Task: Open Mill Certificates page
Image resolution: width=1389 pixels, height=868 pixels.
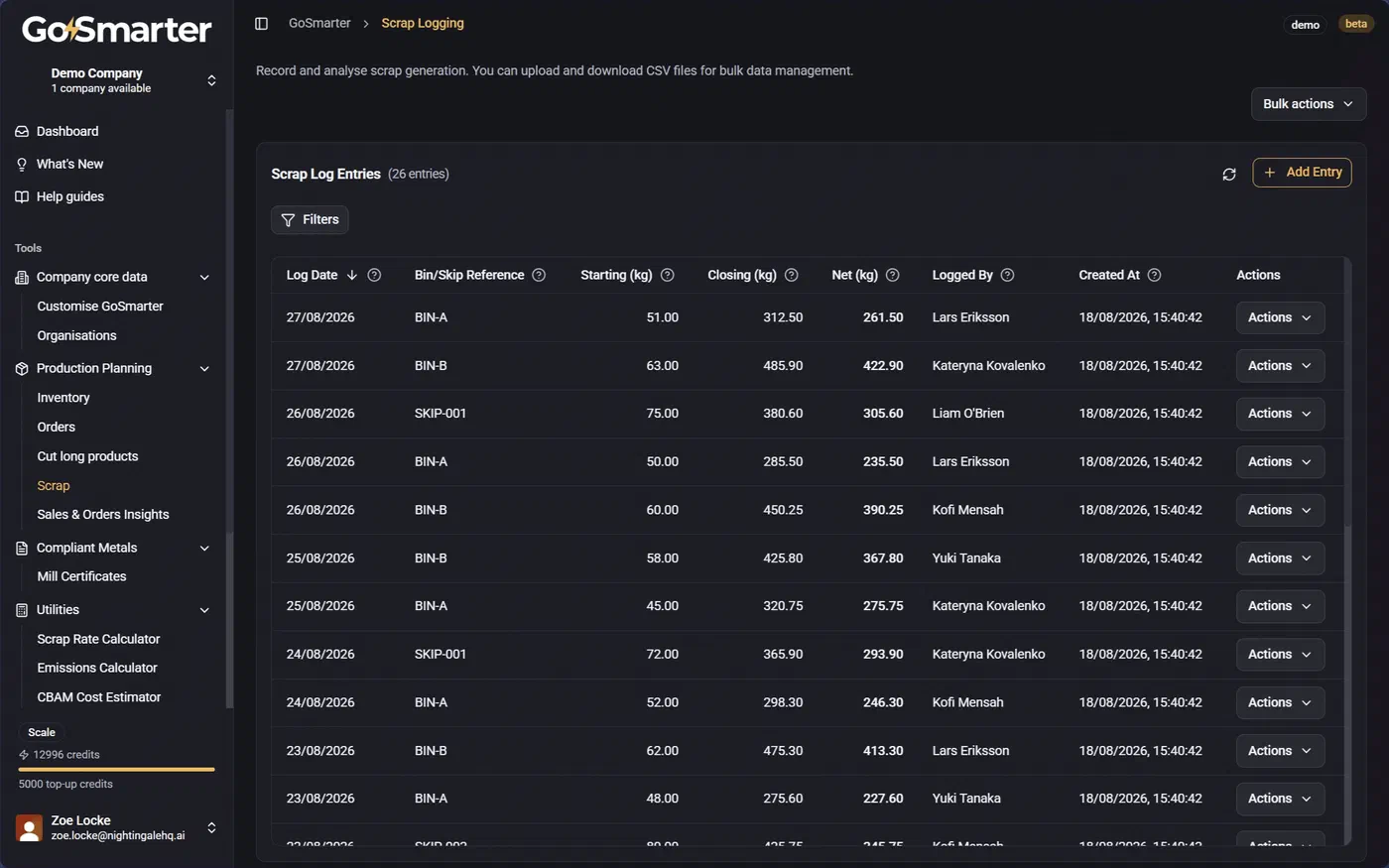Action: pos(81,576)
